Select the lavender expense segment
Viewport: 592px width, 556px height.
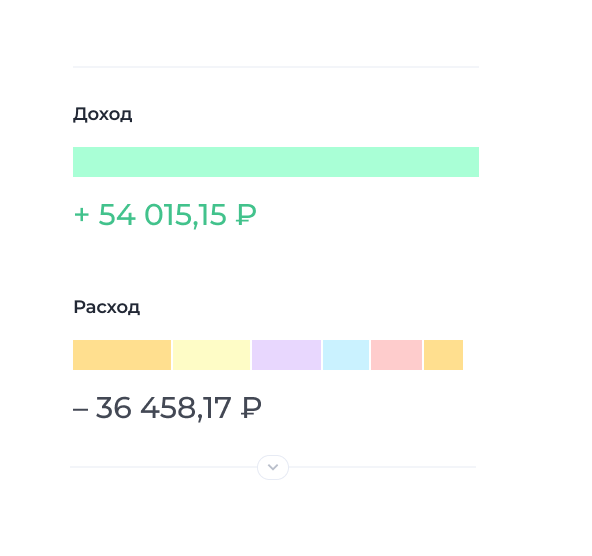pos(287,355)
